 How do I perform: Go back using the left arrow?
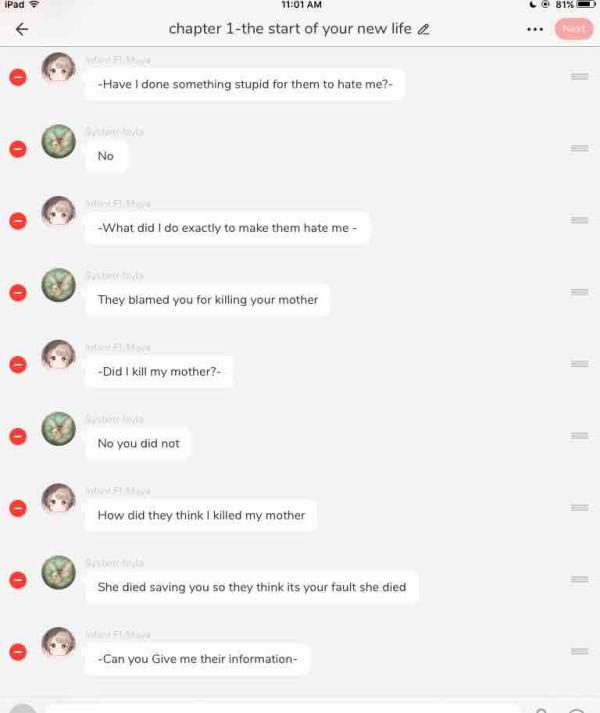pyautogui.click(x=22, y=29)
